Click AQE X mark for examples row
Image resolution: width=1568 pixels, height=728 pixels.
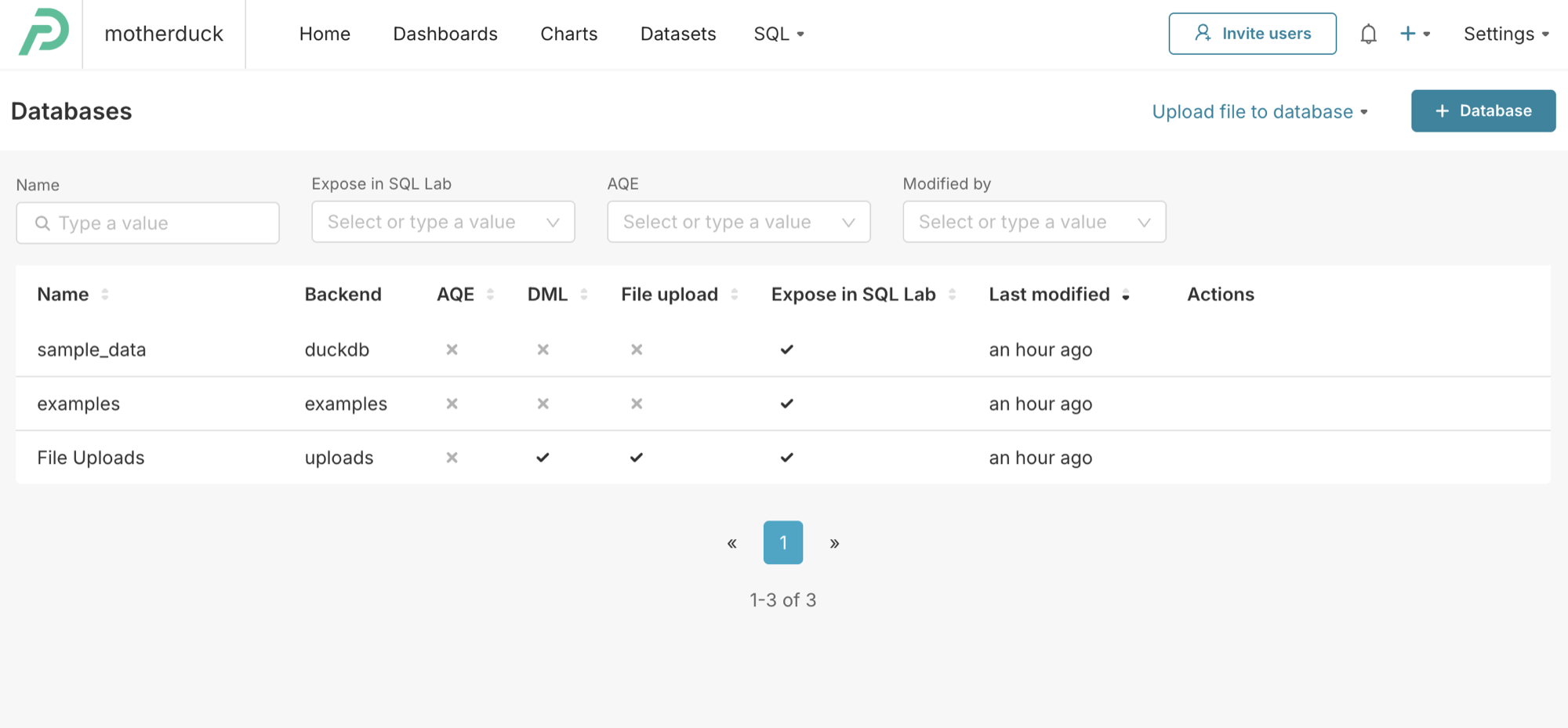(452, 404)
